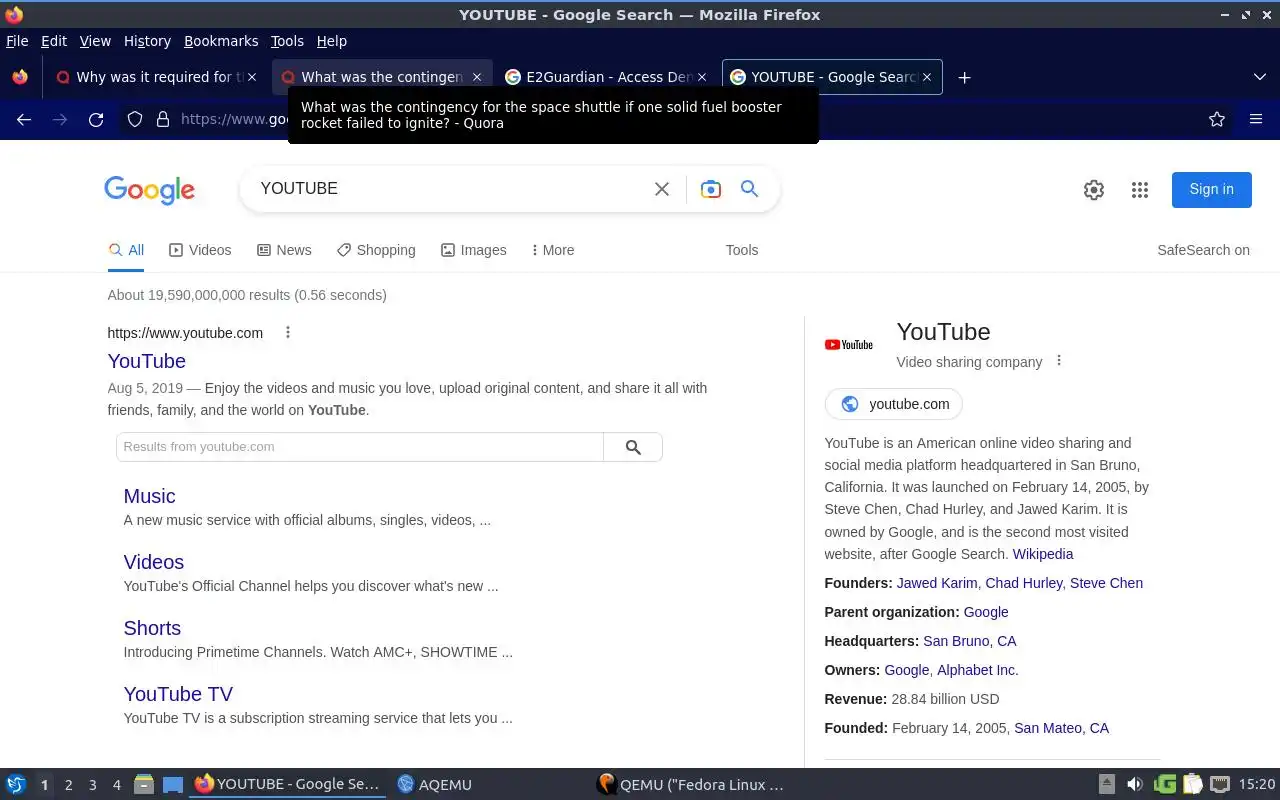1280x800 pixels.
Task: Focus 'Results from youtube.com' search field
Action: coord(360,447)
